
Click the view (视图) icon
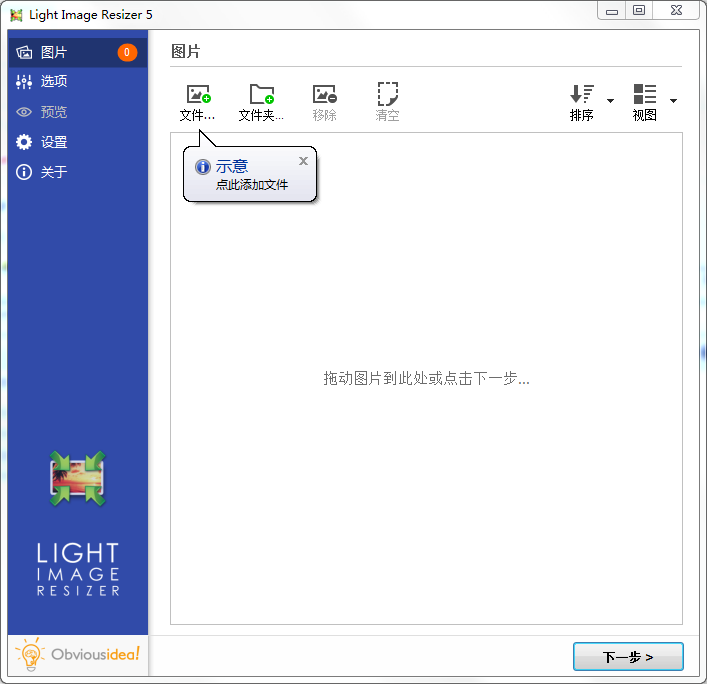tap(645, 94)
